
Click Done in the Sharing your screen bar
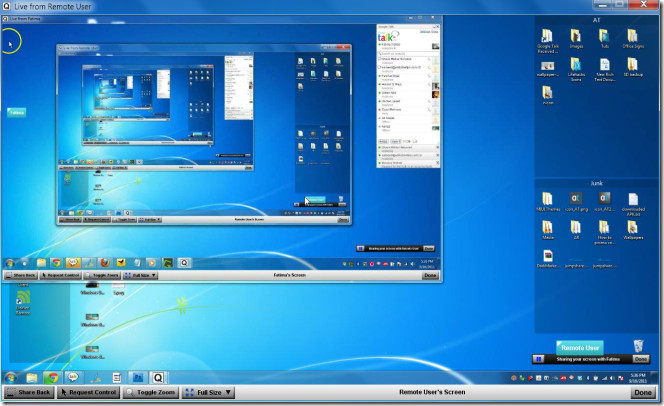click(641, 359)
